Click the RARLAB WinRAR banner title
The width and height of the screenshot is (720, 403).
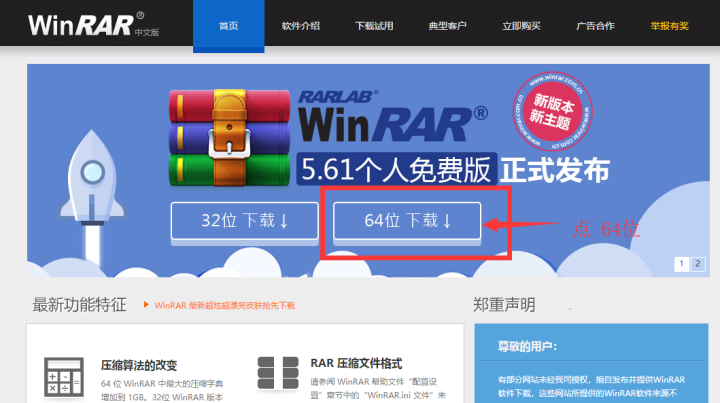click(x=393, y=117)
